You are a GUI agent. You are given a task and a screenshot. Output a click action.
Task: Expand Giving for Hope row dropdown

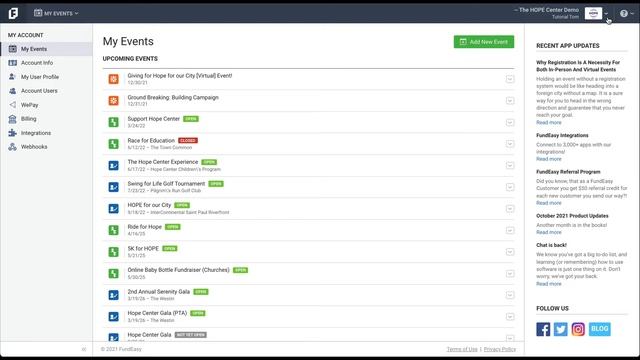coord(510,79)
